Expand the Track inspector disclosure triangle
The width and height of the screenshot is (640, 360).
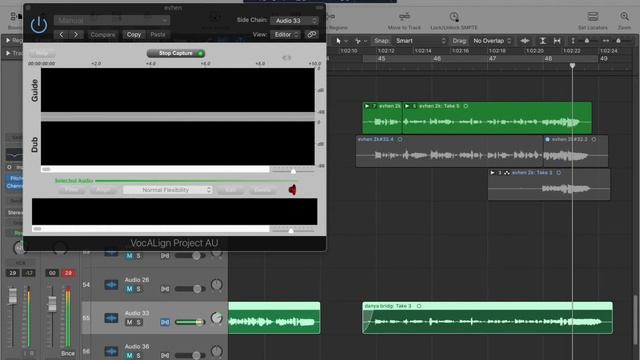8,53
